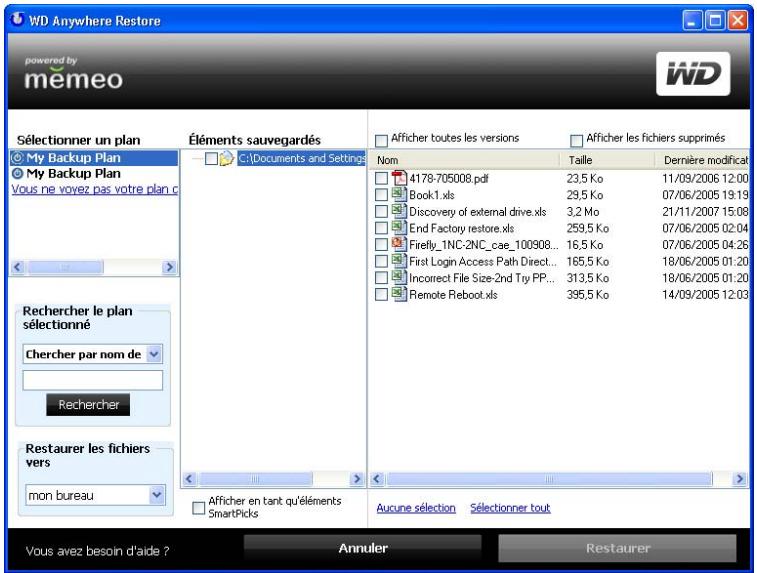This screenshot has height=573, width=757.
Task: Click the icon of the unselected My Backup Plan
Action: pyautogui.click(x=17, y=173)
